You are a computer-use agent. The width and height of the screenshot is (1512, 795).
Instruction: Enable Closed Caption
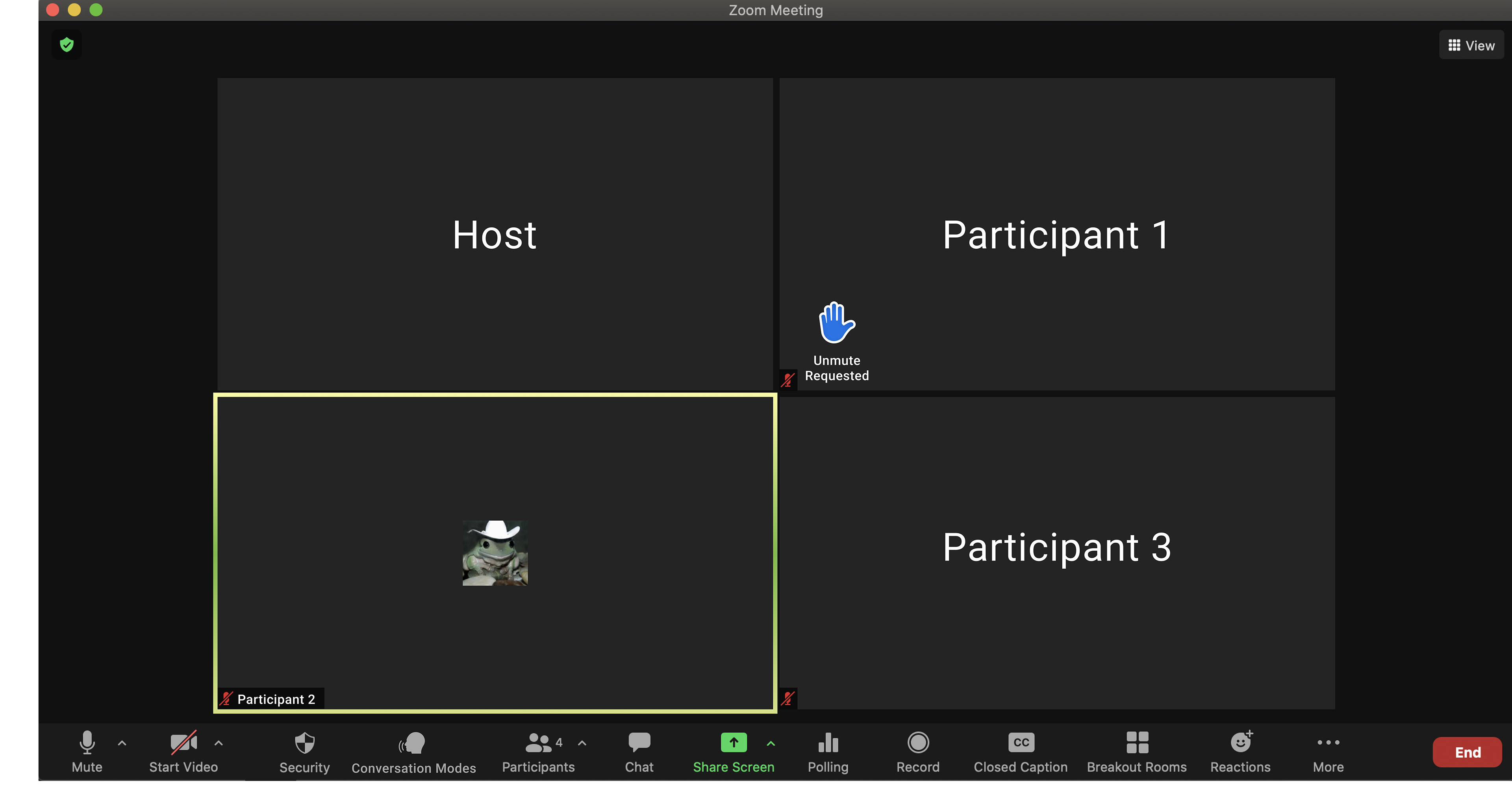click(x=1021, y=752)
